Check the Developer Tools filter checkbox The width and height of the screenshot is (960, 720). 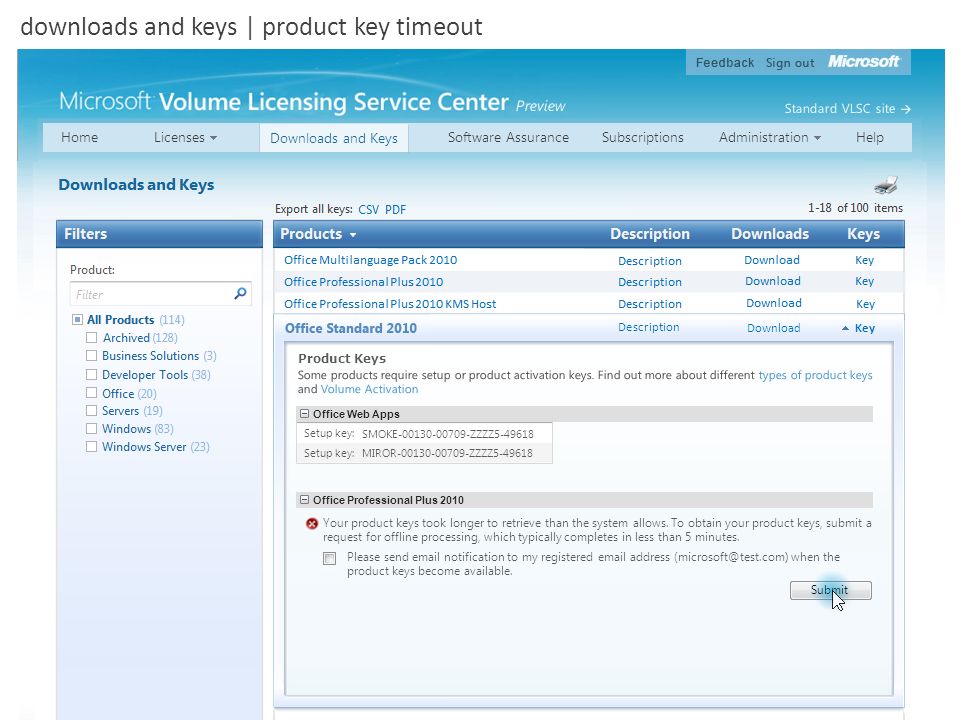(x=91, y=374)
